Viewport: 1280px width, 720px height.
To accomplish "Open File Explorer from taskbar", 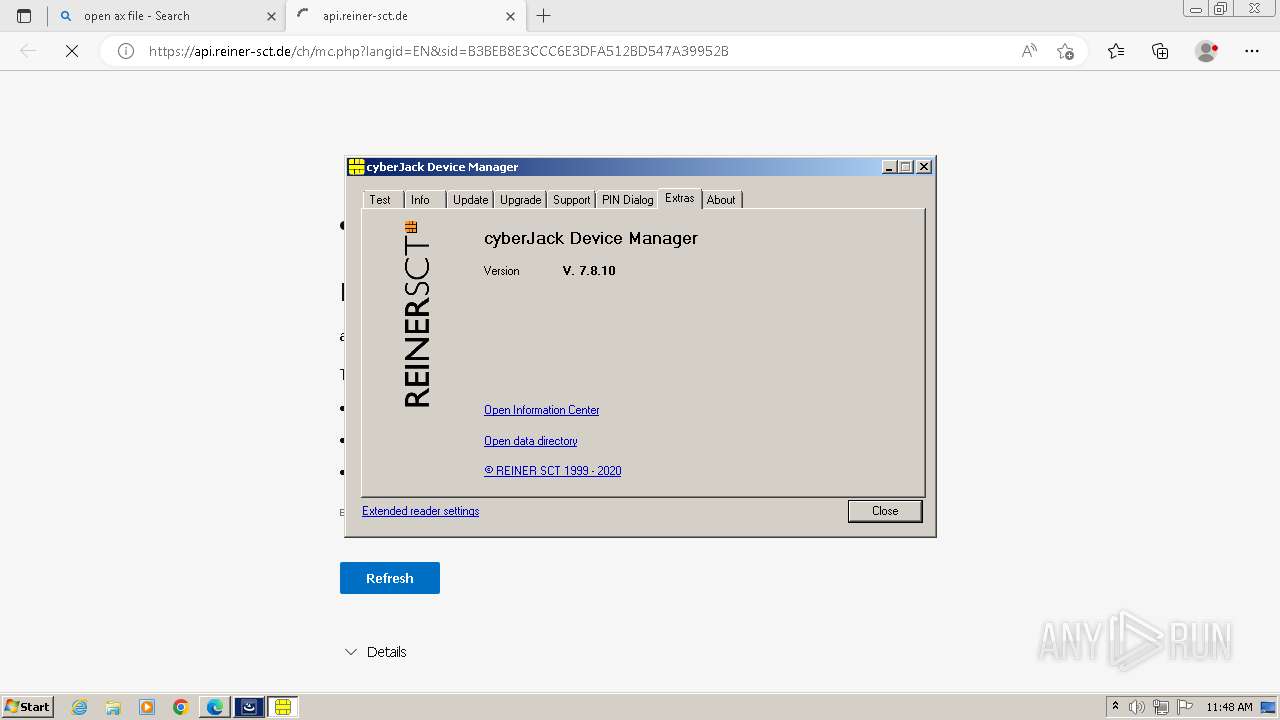I will click(x=113, y=707).
